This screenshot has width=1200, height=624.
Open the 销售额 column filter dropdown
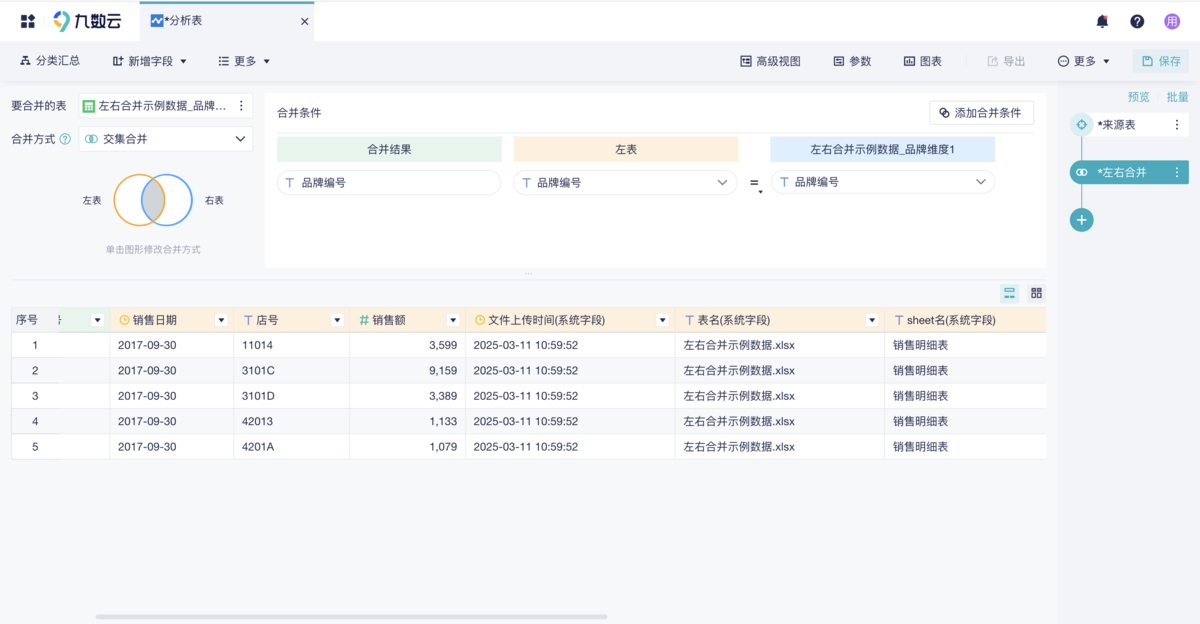click(453, 320)
